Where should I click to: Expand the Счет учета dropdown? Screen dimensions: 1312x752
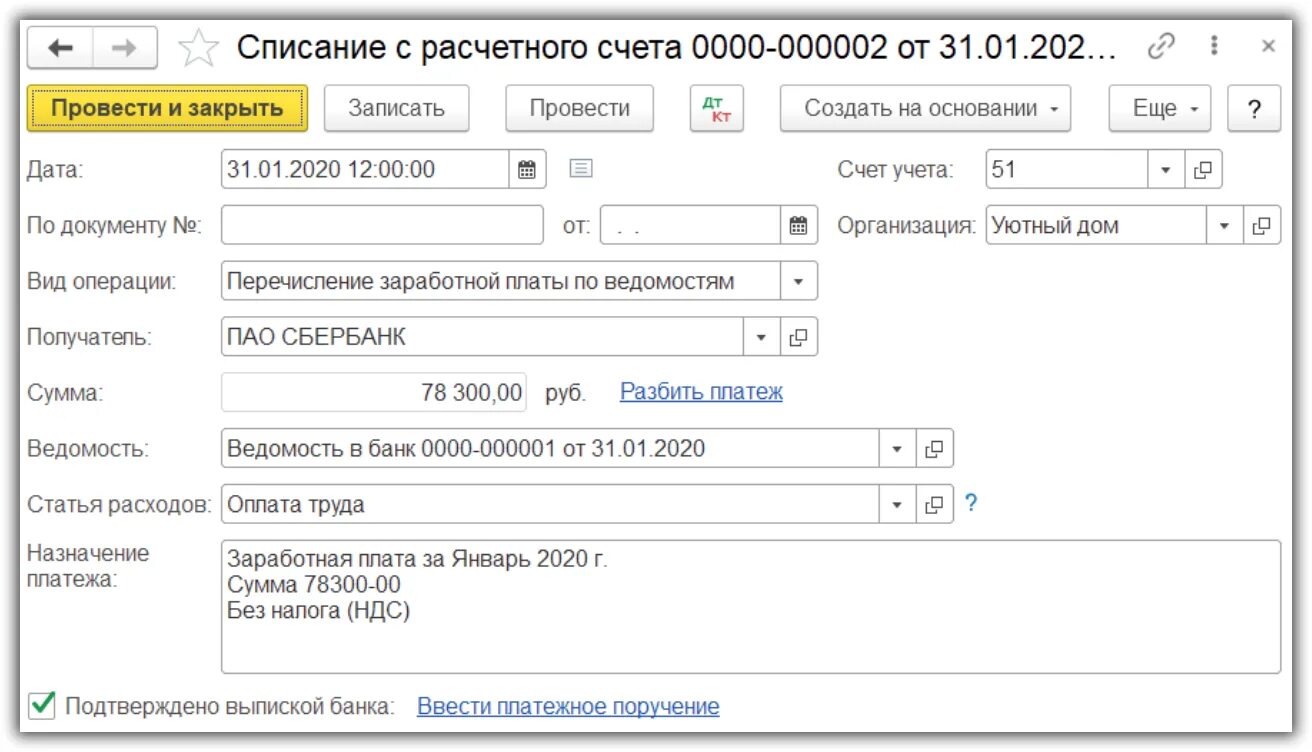[x=1165, y=170]
